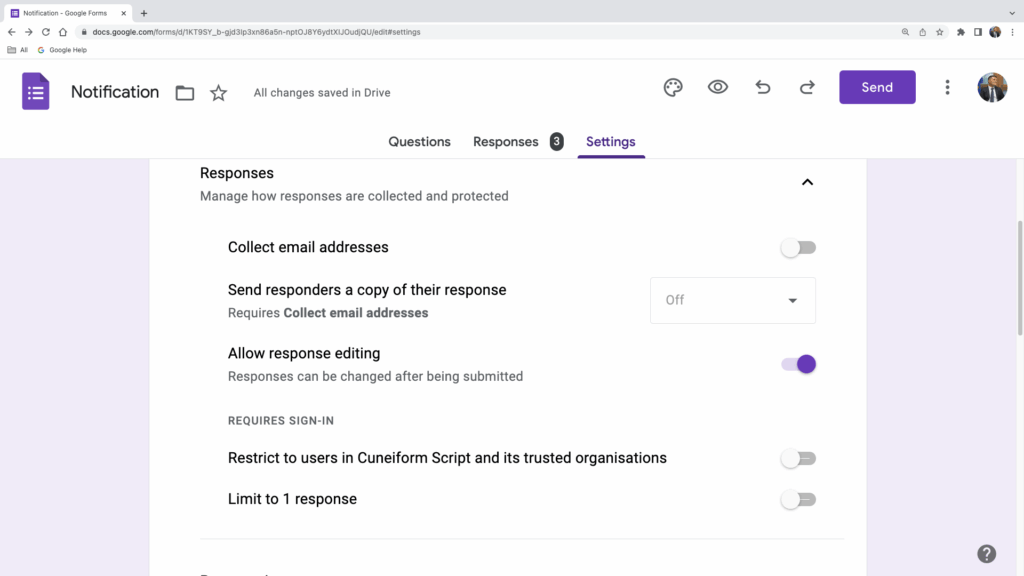Viewport: 1024px width, 576px height.
Task: Click the Google Forms purple logo icon
Action: tap(35, 91)
